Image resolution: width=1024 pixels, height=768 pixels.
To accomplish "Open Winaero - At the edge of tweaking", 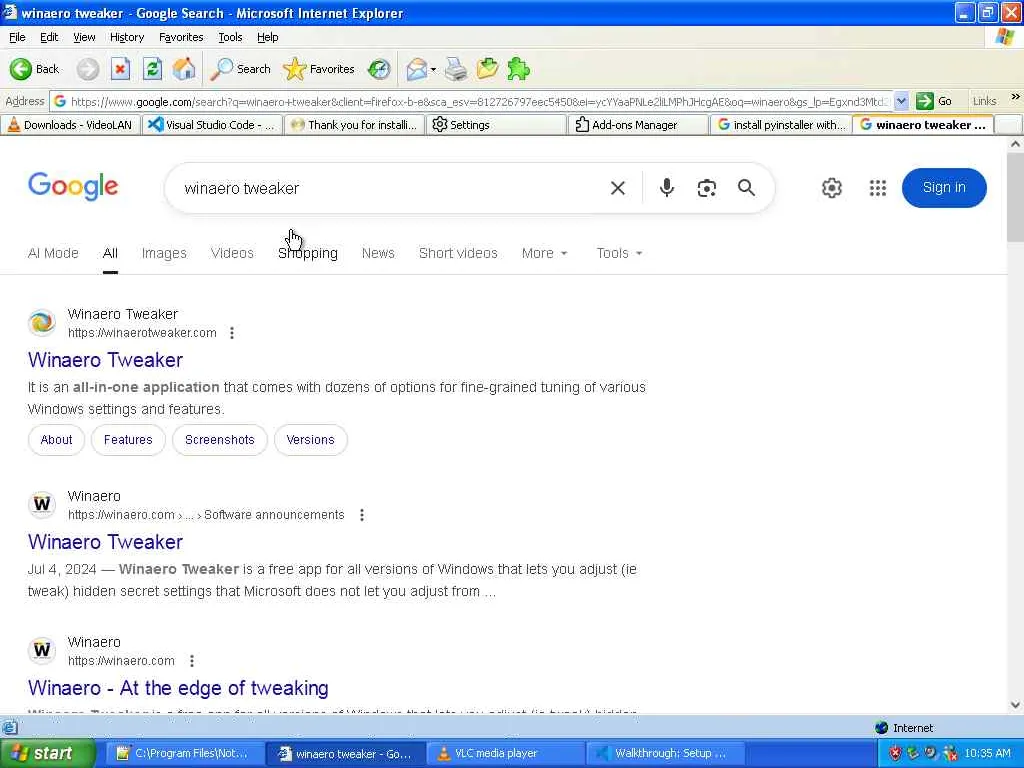I will coord(178,688).
